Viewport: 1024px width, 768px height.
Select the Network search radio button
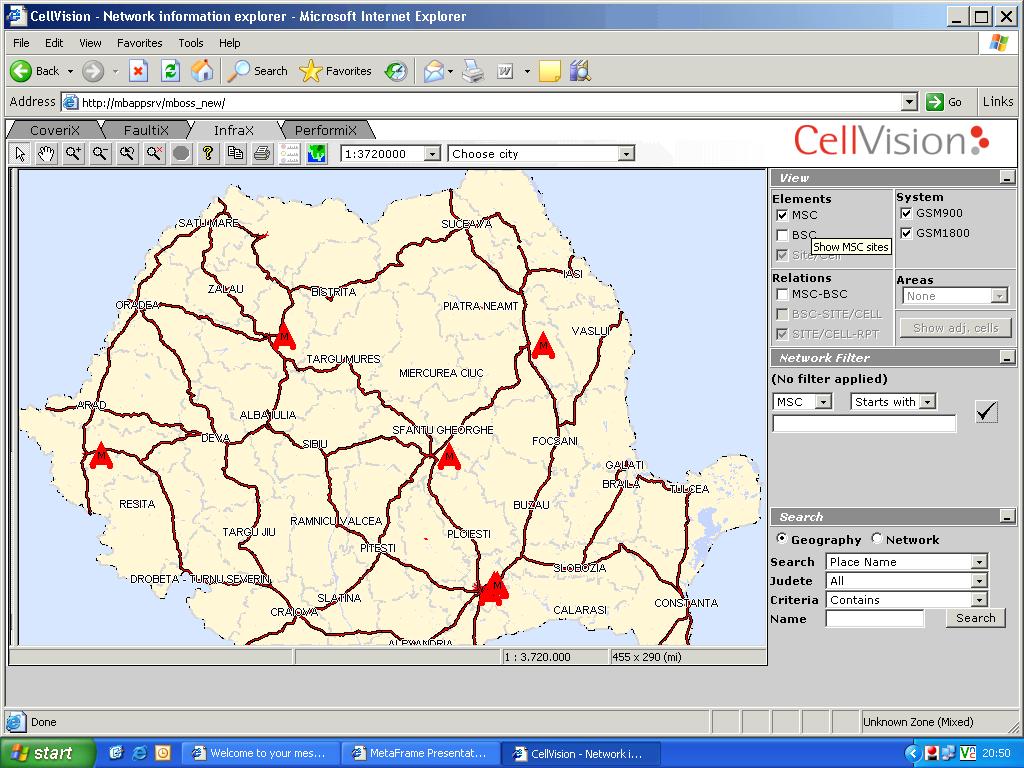876,539
